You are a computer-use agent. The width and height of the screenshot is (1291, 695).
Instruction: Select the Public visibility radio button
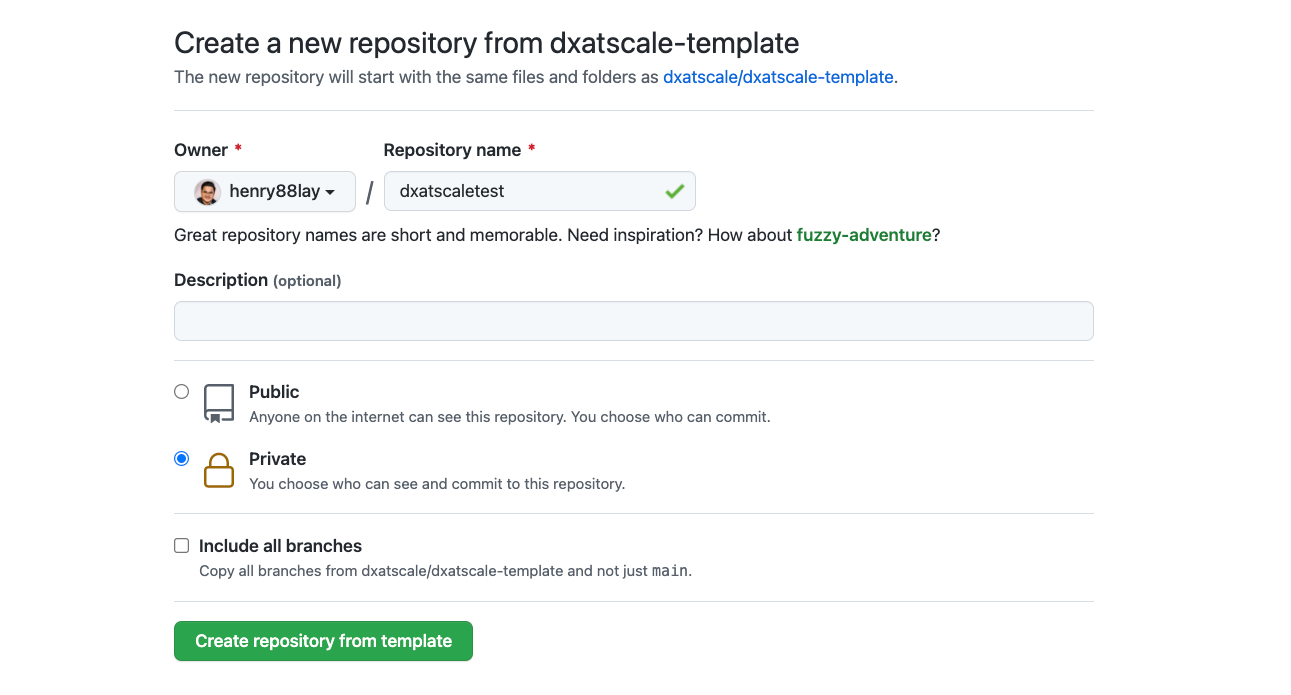point(181,392)
